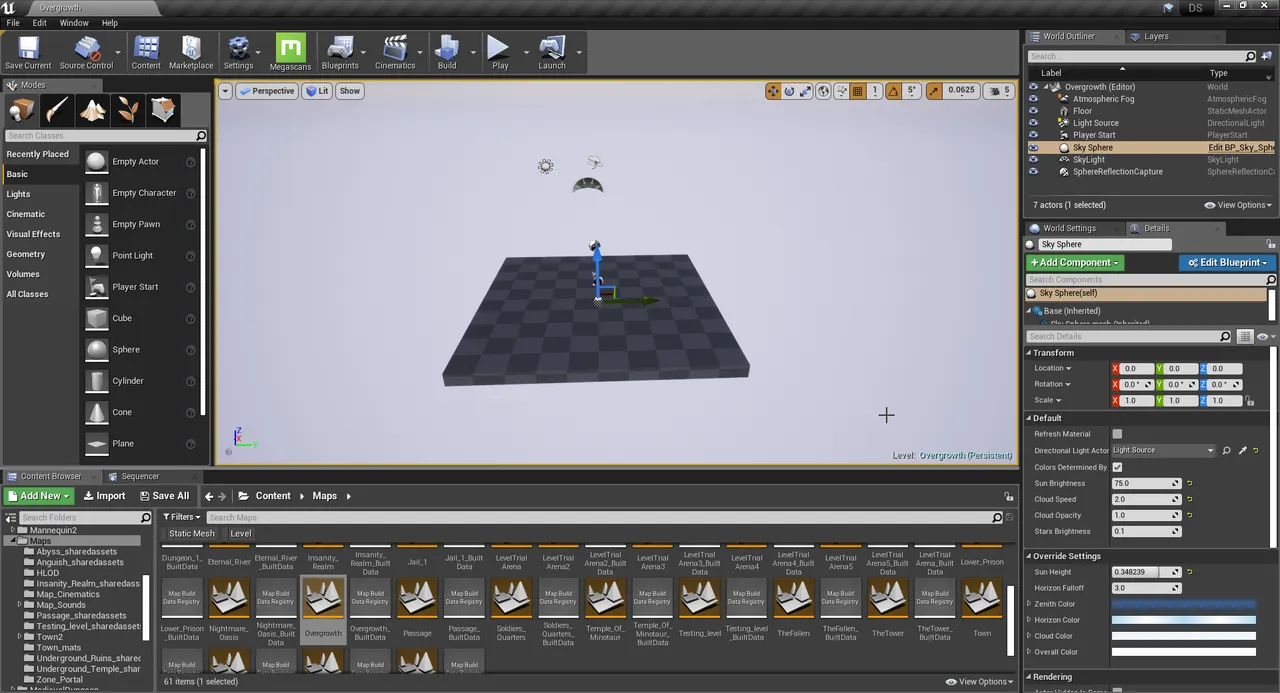
Task: Pick Directional Light Actor with eyedropper
Action: 1243,451
